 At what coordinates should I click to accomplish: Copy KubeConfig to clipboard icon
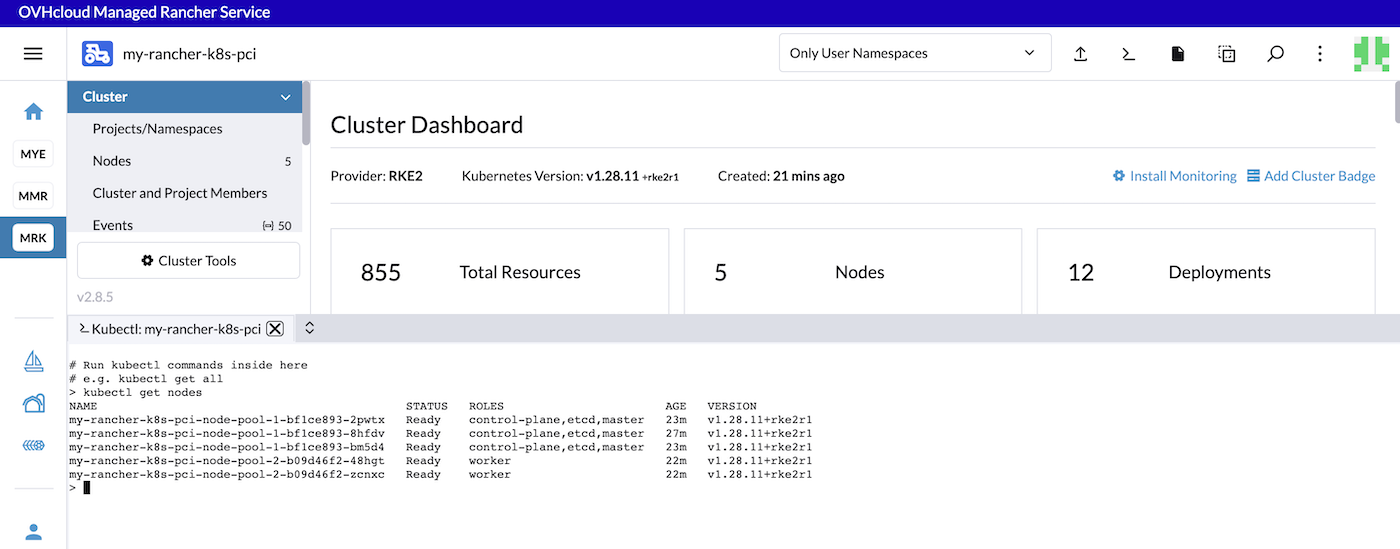[1226, 54]
